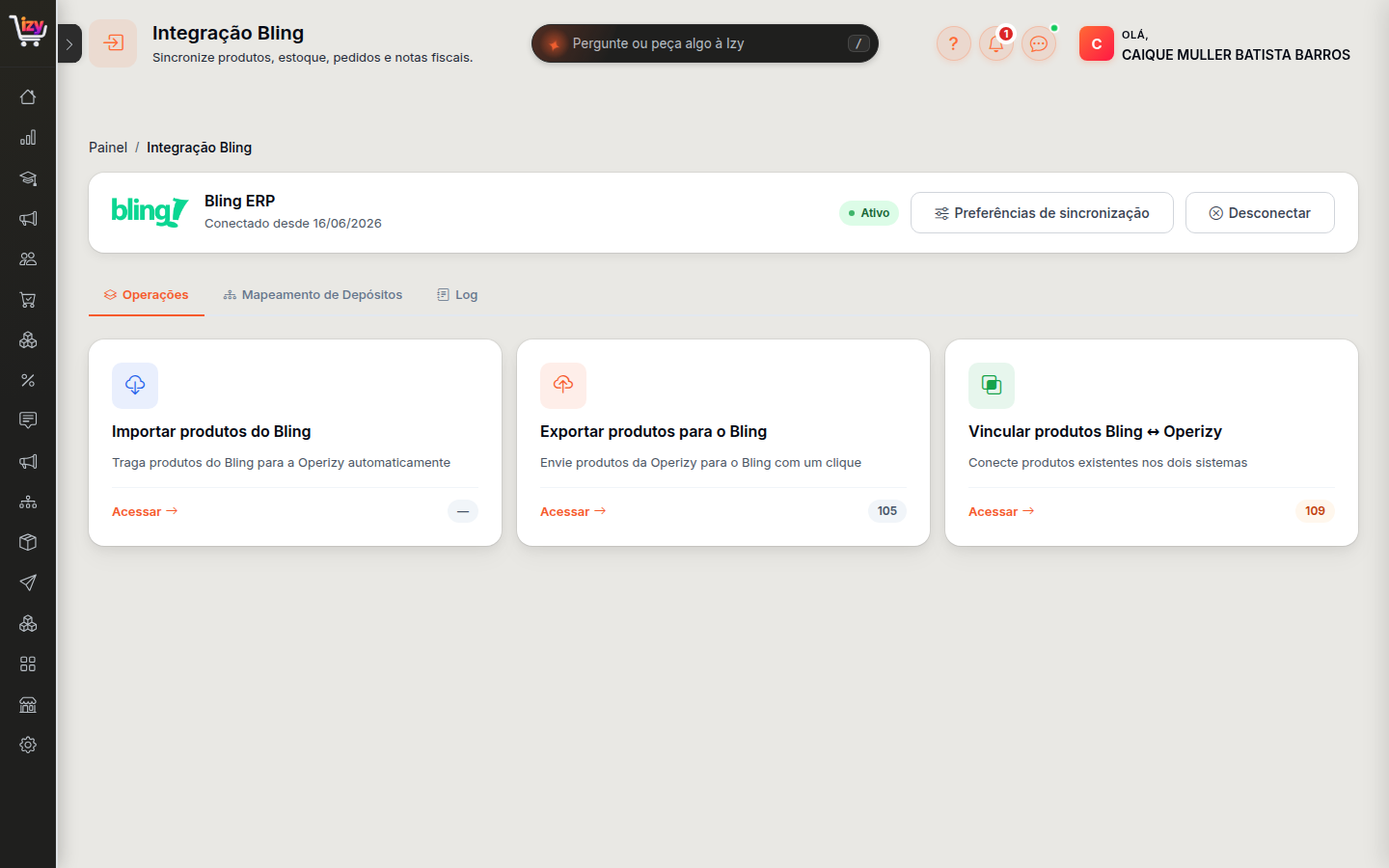The width and height of the screenshot is (1389, 868).
Task: Click the stacked cubes icon above the percent icon
Action: [28, 340]
